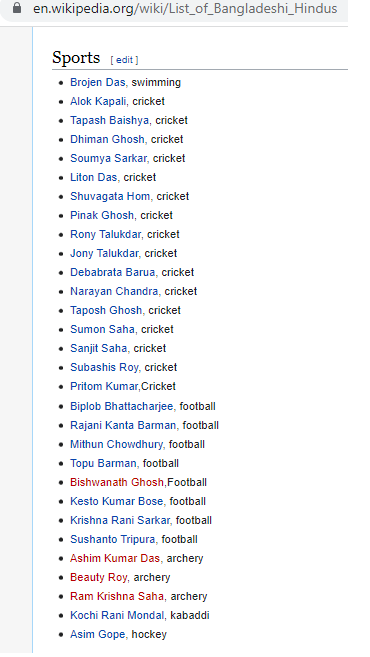Viewport: 370px width, 657px height.
Task: Open the Kochi Rani Mondal page
Action: pyautogui.click(x=117, y=616)
